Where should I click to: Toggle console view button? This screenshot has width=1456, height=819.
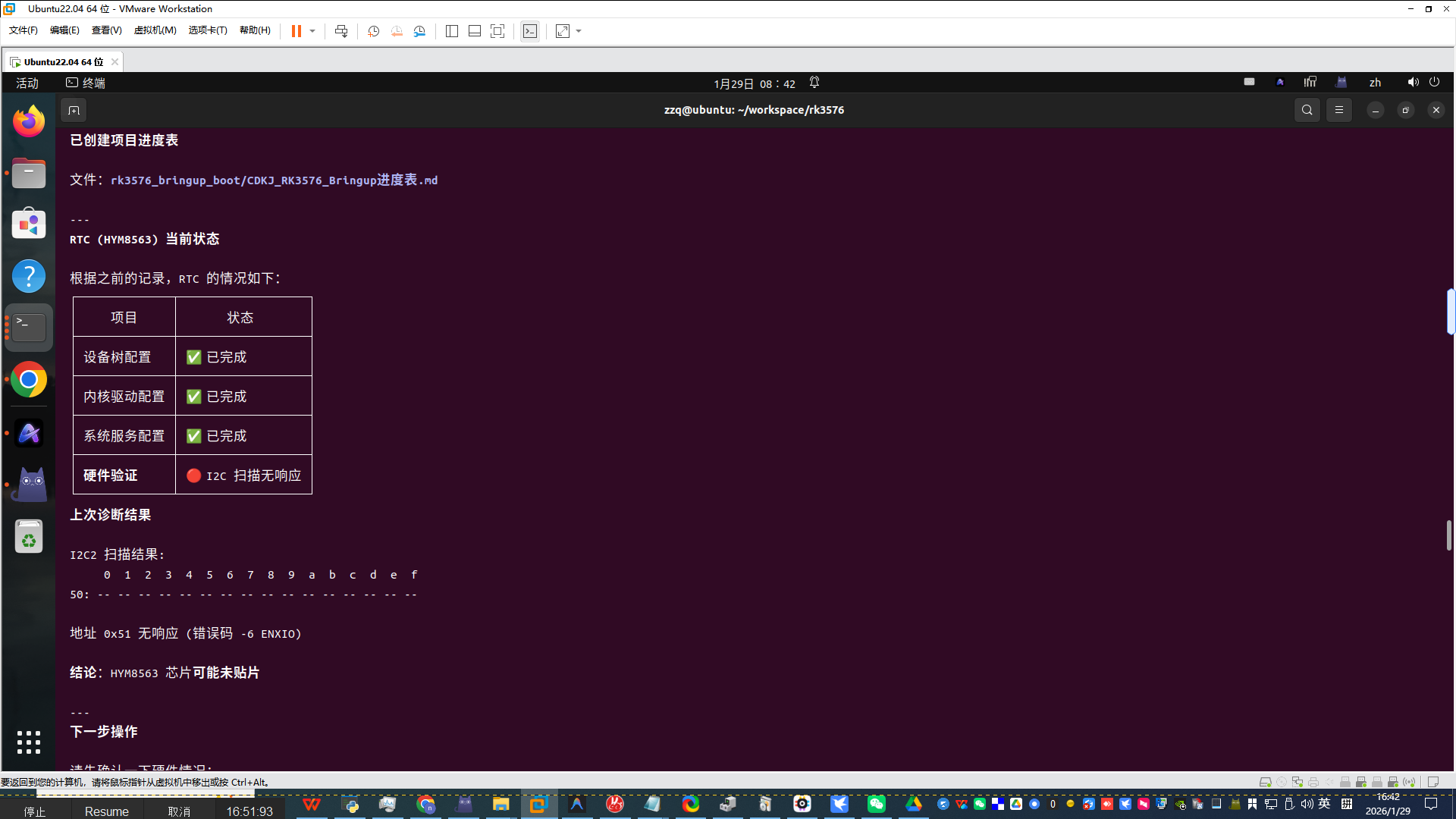(530, 31)
